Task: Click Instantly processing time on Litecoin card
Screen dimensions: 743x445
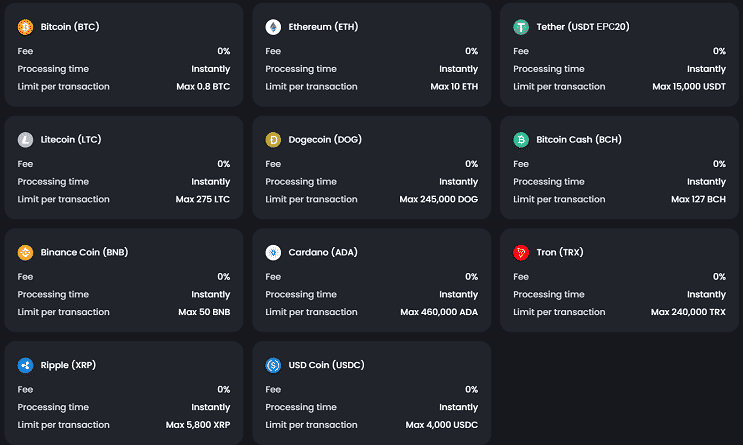Action: [211, 182]
